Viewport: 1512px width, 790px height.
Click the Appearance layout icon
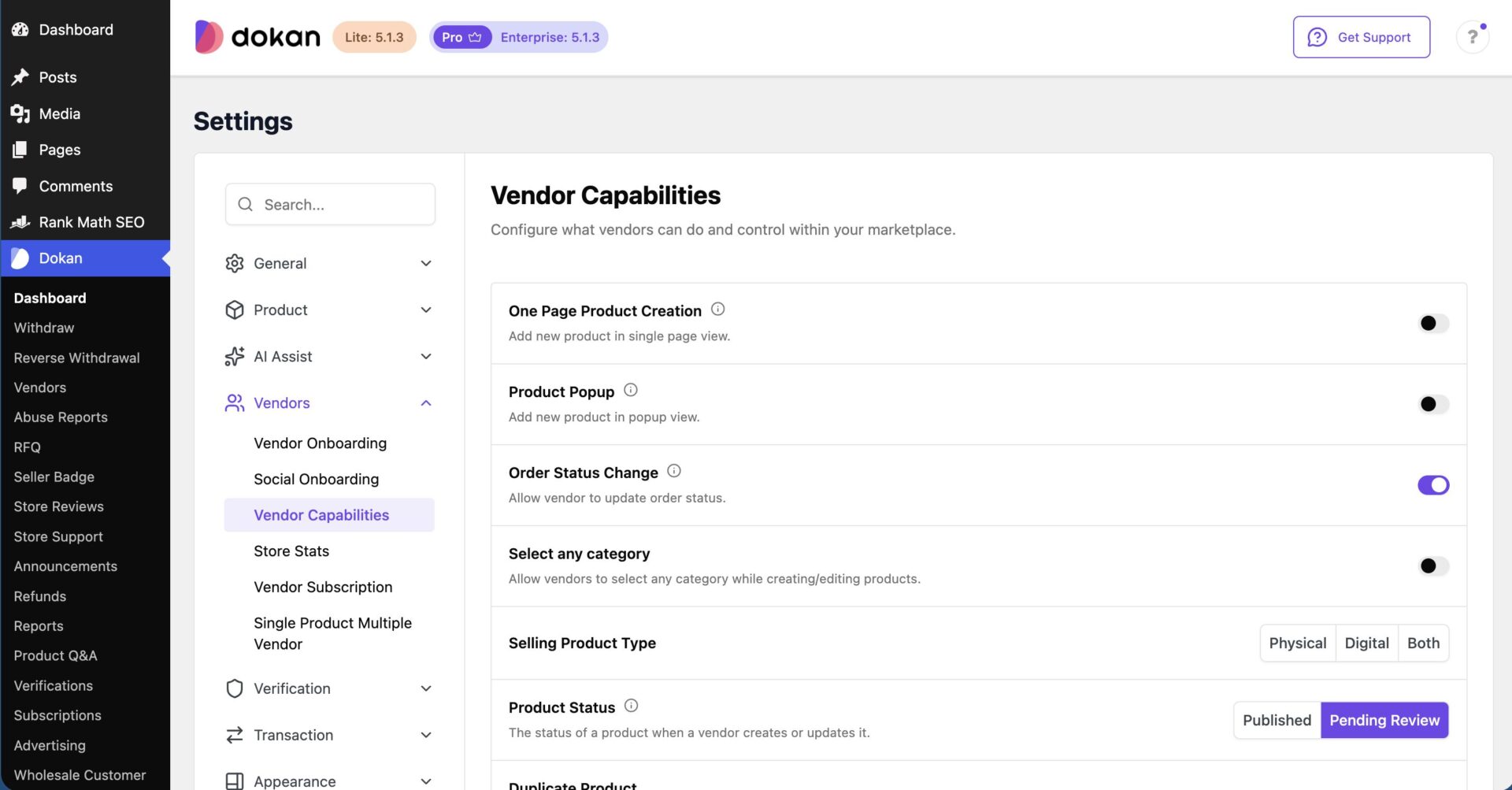tap(235, 781)
